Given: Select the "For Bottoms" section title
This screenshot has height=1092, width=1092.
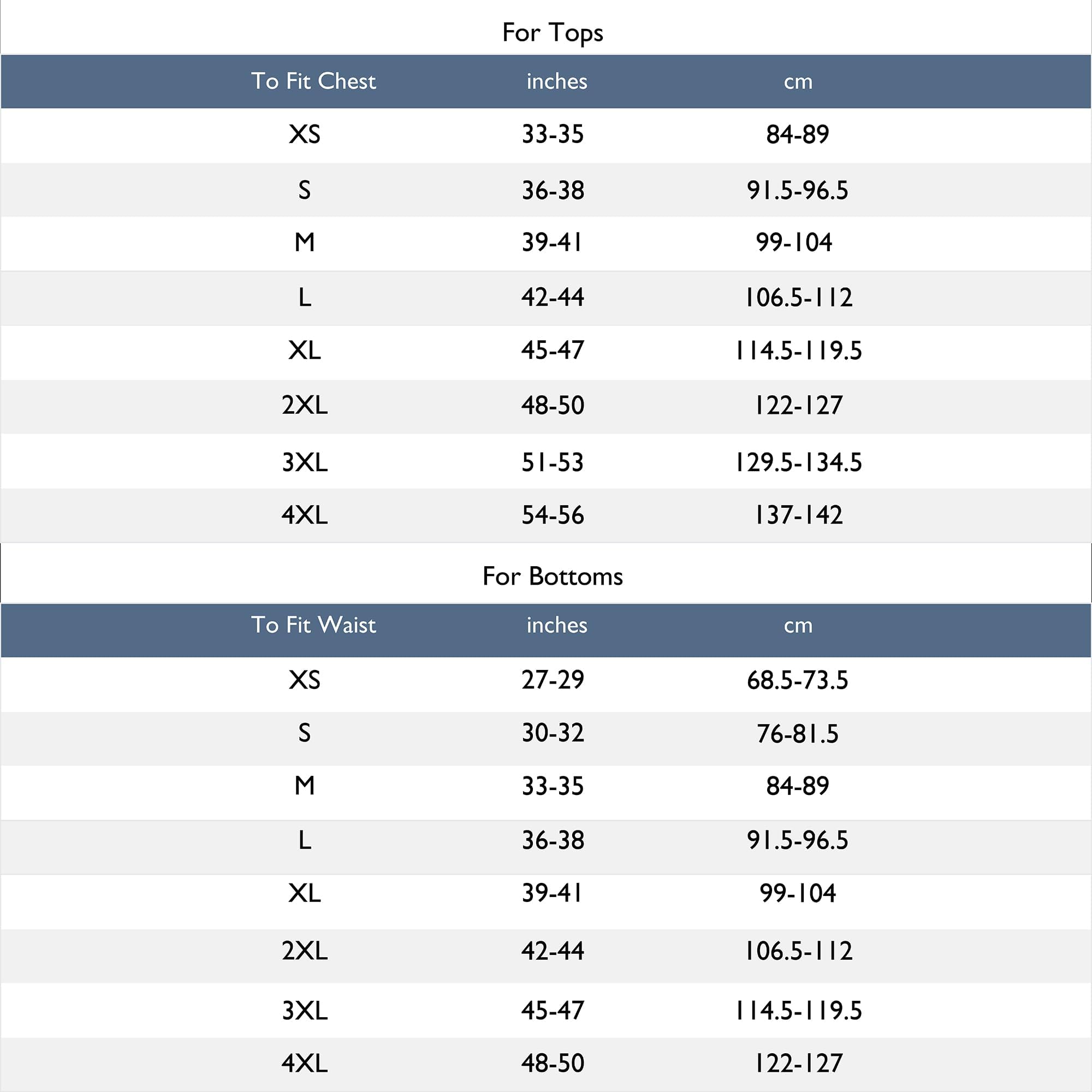Looking at the screenshot, I should [x=552, y=577].
